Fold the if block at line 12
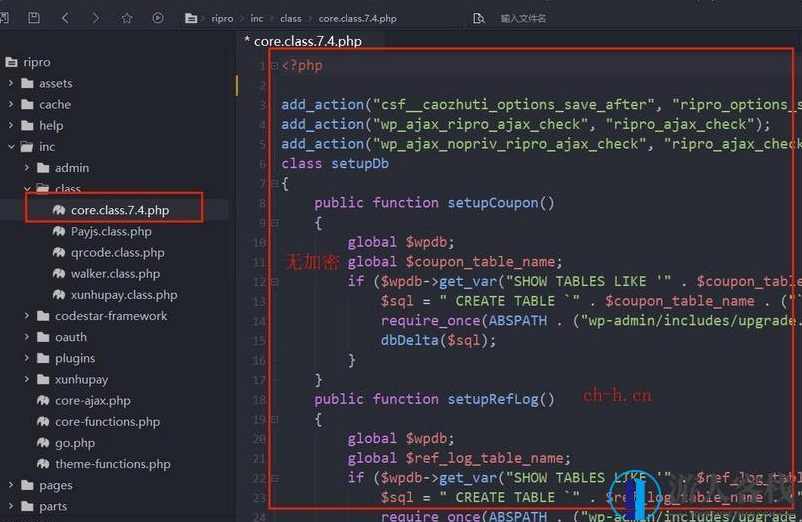This screenshot has height=522, width=802. click(275, 282)
